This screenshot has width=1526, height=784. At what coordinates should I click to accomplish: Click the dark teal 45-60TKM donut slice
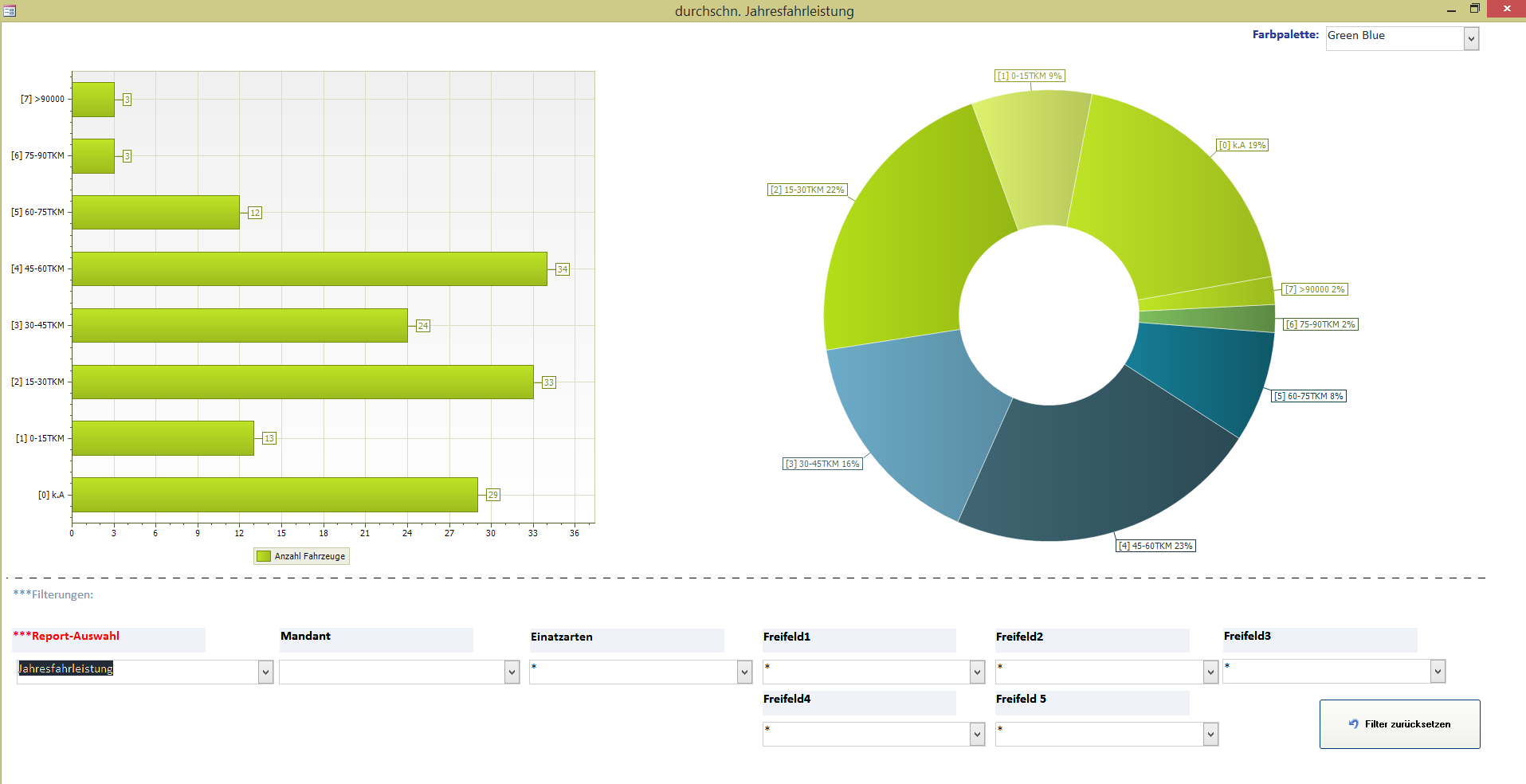tap(1092, 470)
